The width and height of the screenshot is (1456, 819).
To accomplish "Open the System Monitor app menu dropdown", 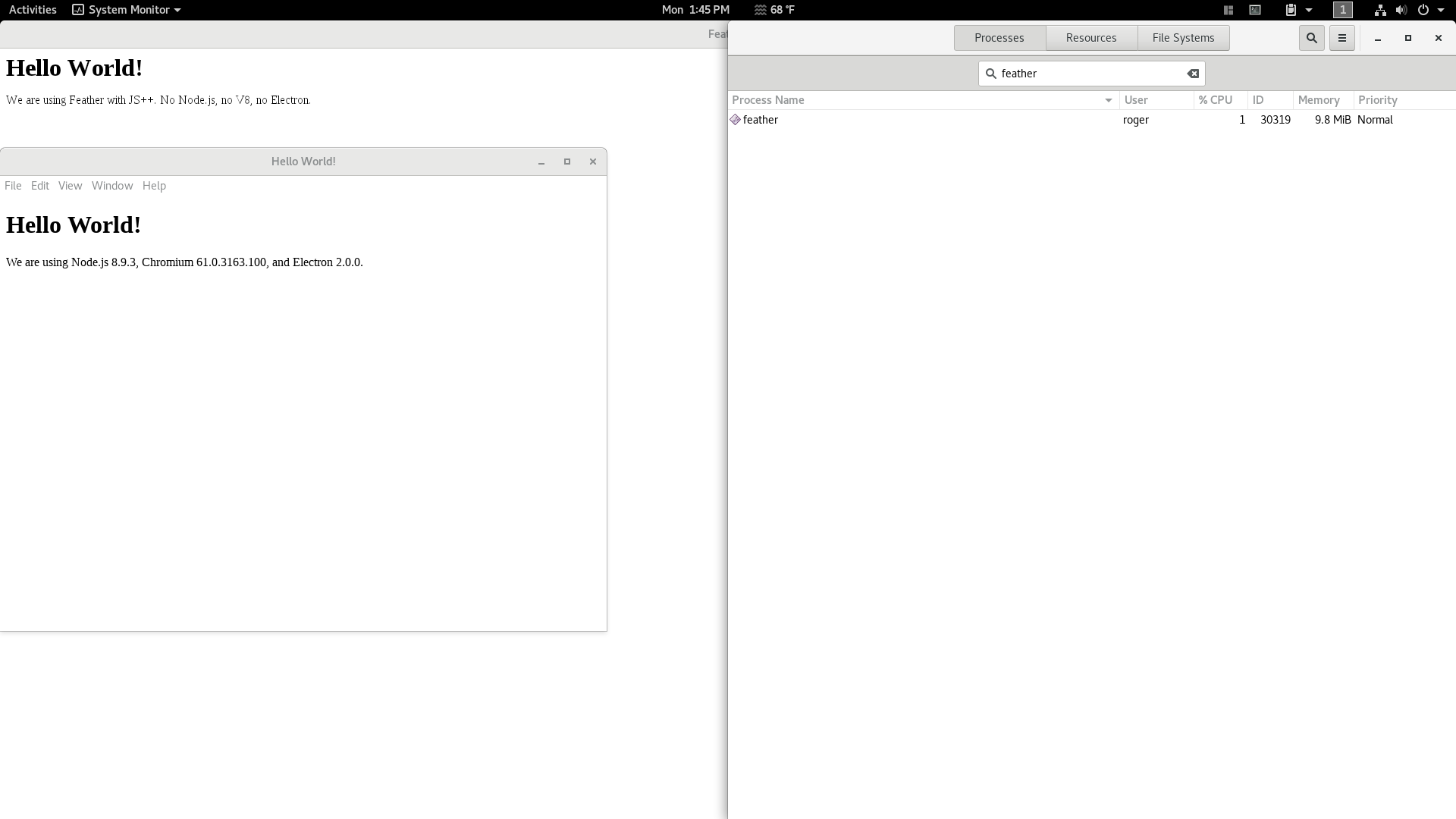I will pyautogui.click(x=127, y=10).
